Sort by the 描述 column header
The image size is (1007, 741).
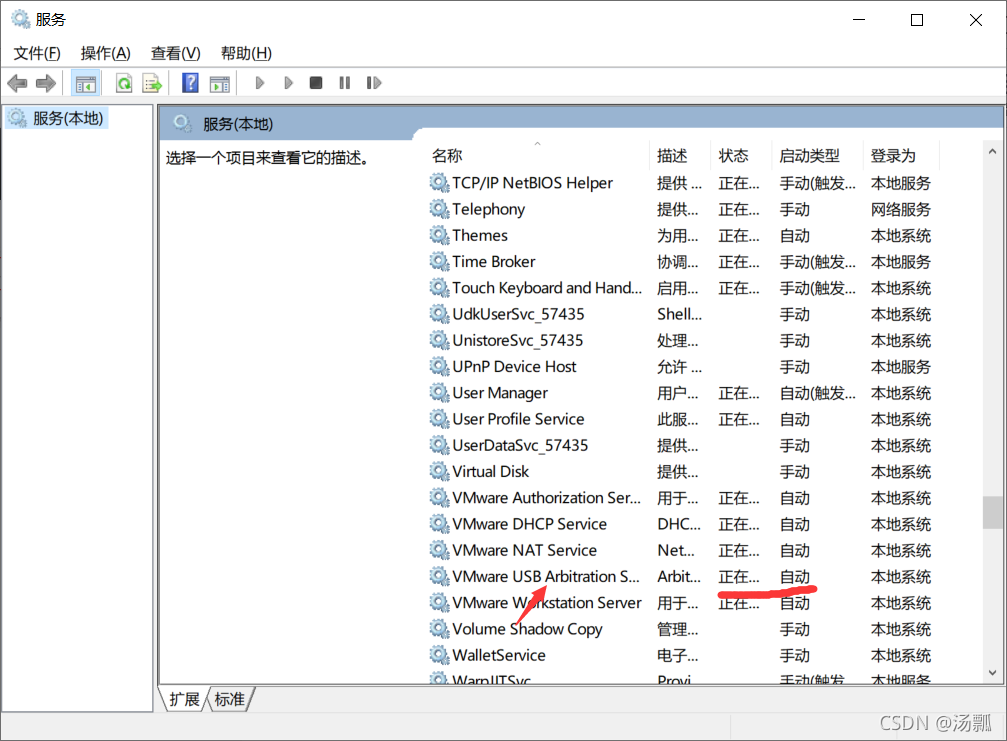672,155
